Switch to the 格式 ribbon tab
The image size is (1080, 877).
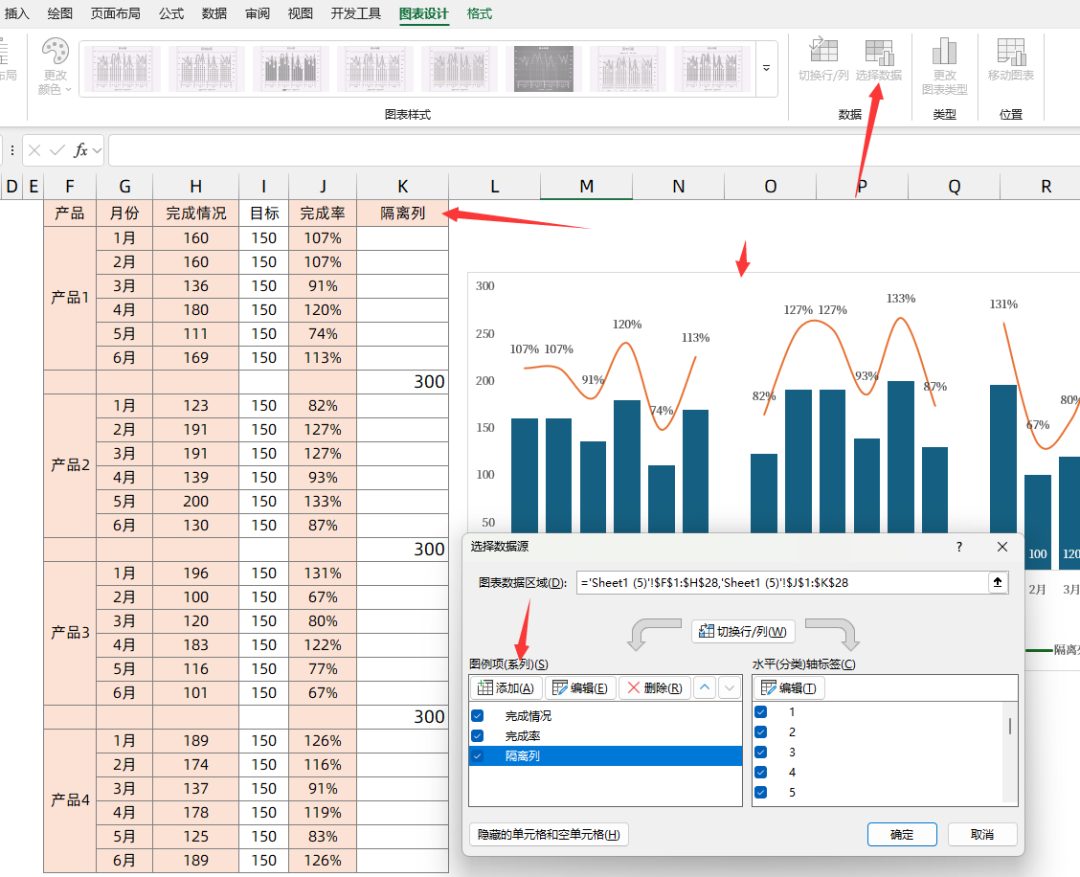point(479,14)
